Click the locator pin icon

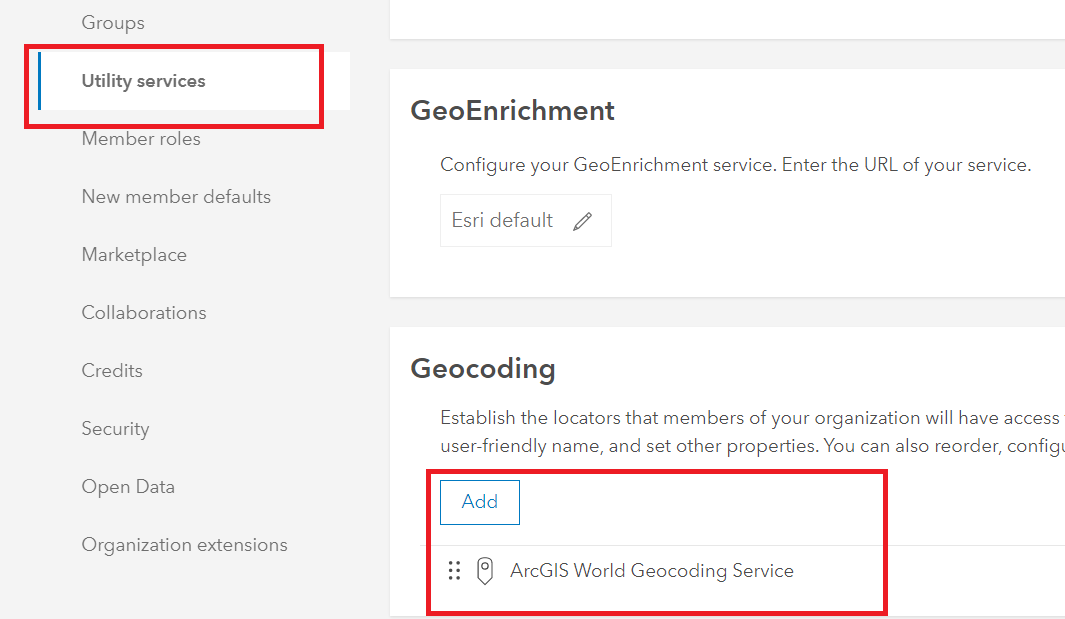(x=485, y=571)
